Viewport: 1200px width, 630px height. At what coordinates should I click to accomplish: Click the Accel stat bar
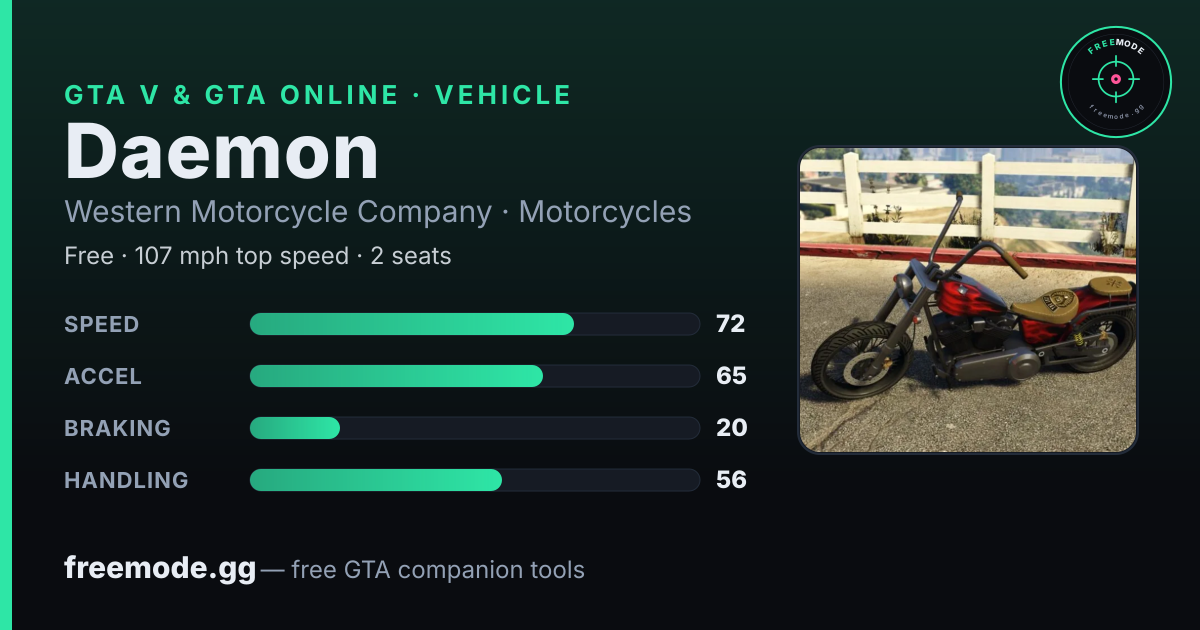[x=474, y=376]
